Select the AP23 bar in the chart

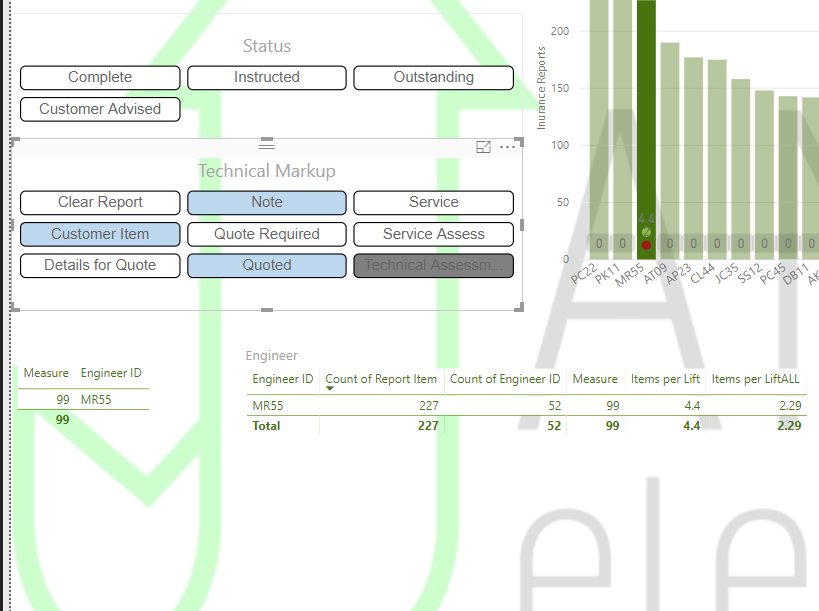[693, 158]
